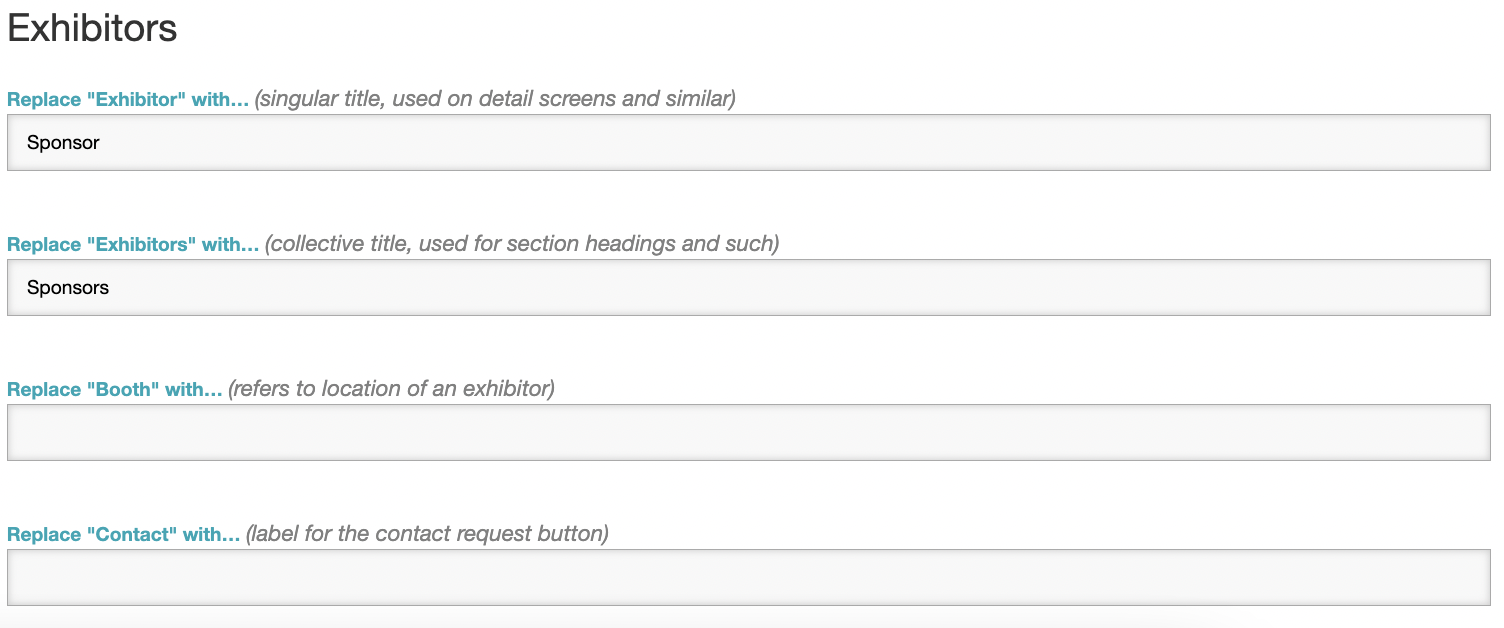Screen dimensions: 1504x628
Task: Click the "label for the contact request button" hint
Action: (427, 534)
